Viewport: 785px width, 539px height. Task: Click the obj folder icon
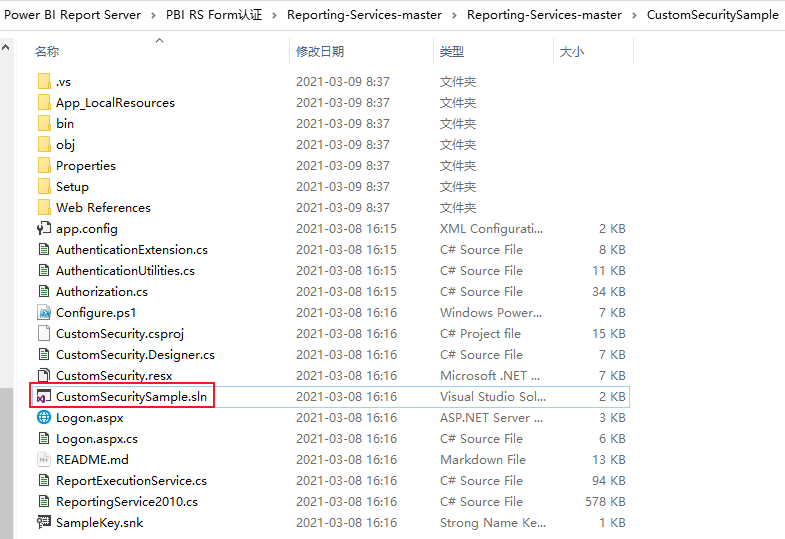(44, 144)
